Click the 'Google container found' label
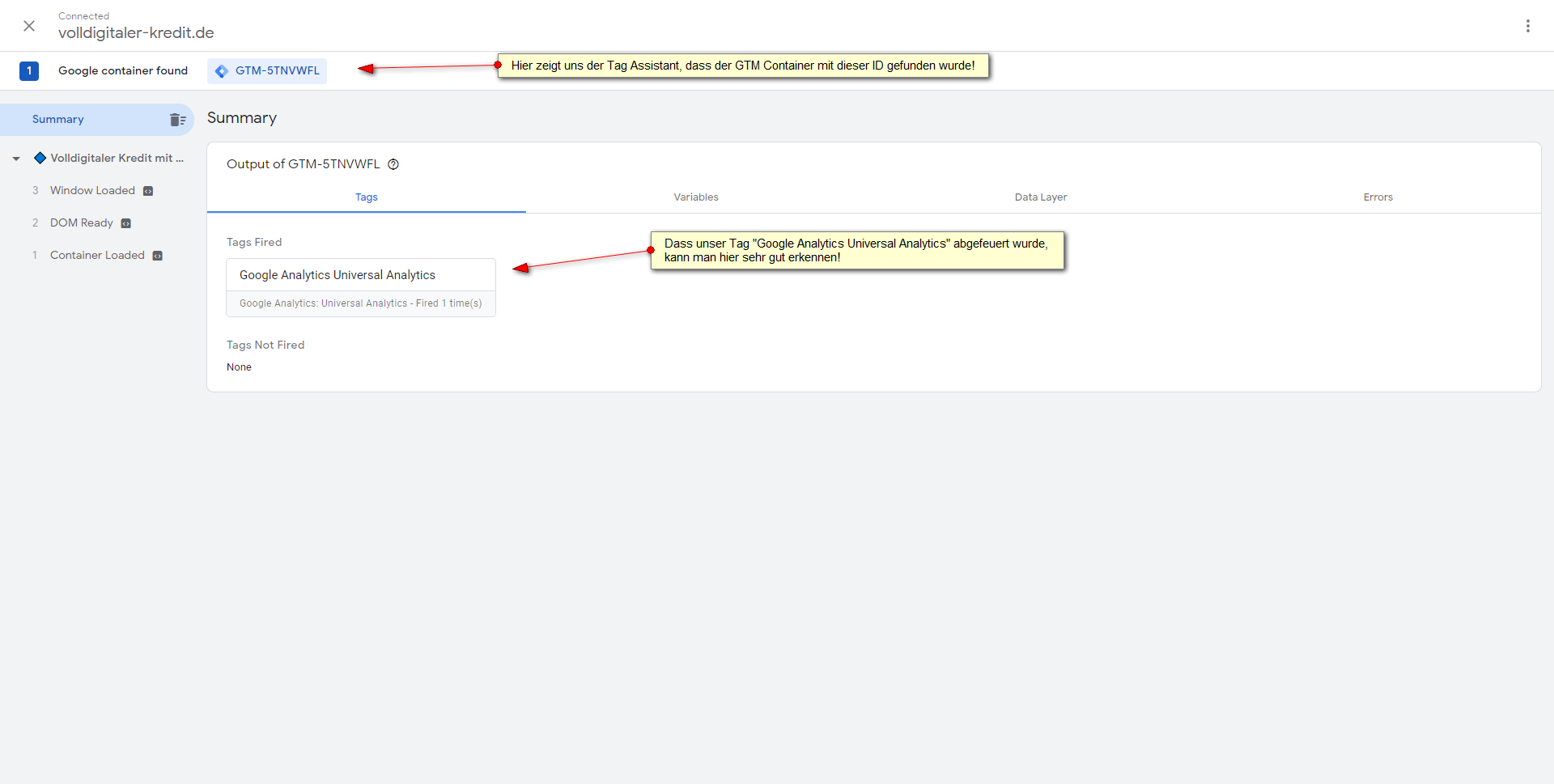Viewport: 1554px width, 784px height. point(123,70)
